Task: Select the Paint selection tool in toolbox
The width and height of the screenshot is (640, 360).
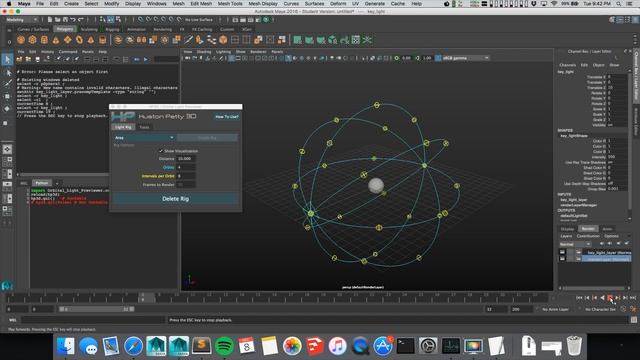Action: coord(7,84)
